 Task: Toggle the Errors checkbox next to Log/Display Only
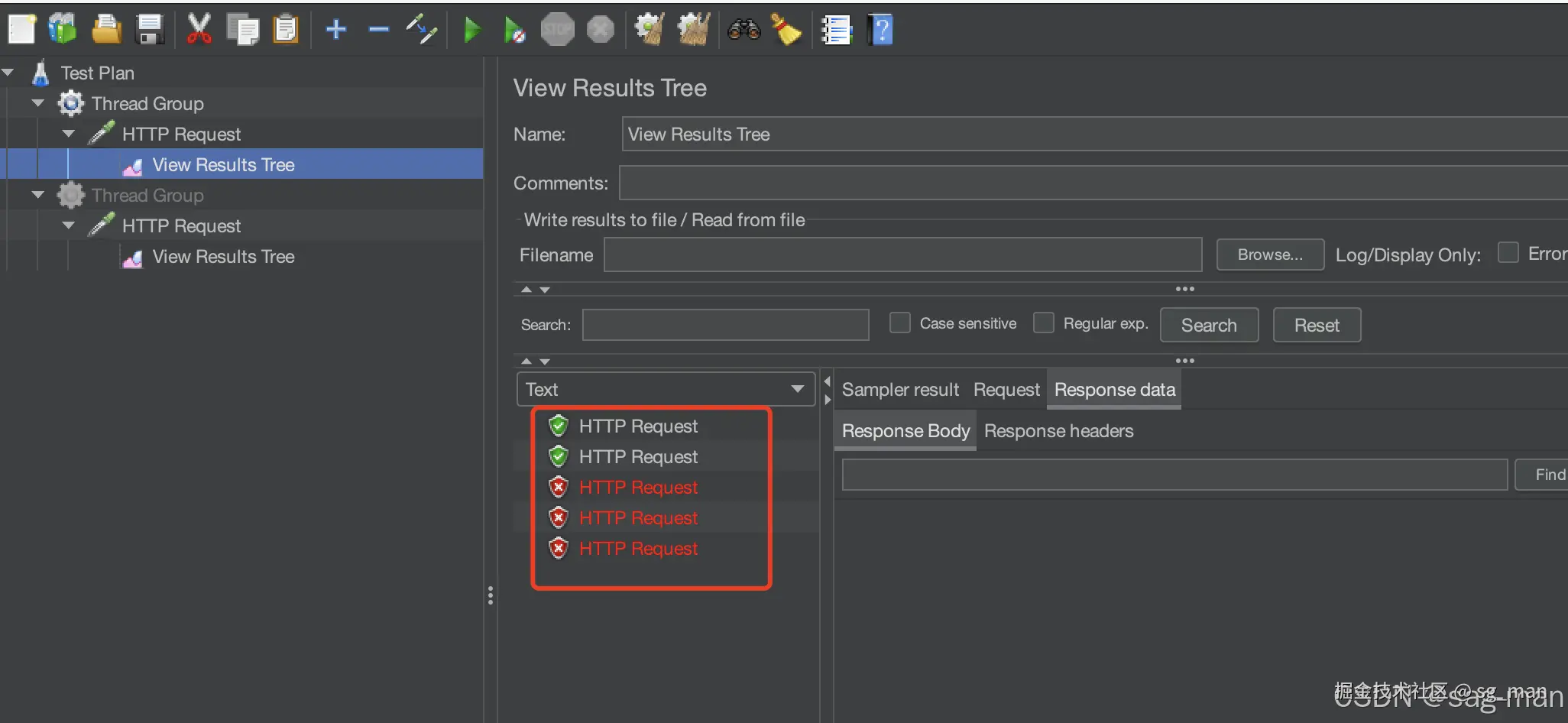click(x=1508, y=253)
